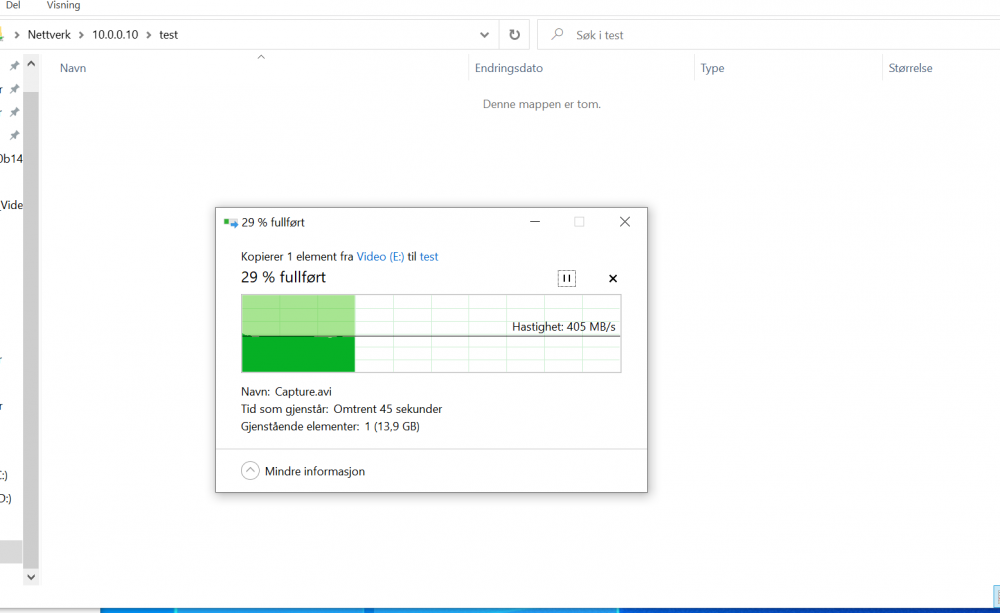Minimize the copy progress dialog

(535, 222)
